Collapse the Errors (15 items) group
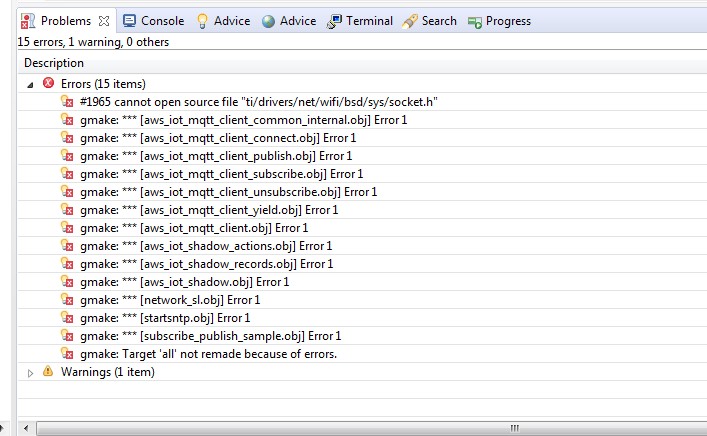Viewport: 707px width, 436px height. [x=30, y=84]
